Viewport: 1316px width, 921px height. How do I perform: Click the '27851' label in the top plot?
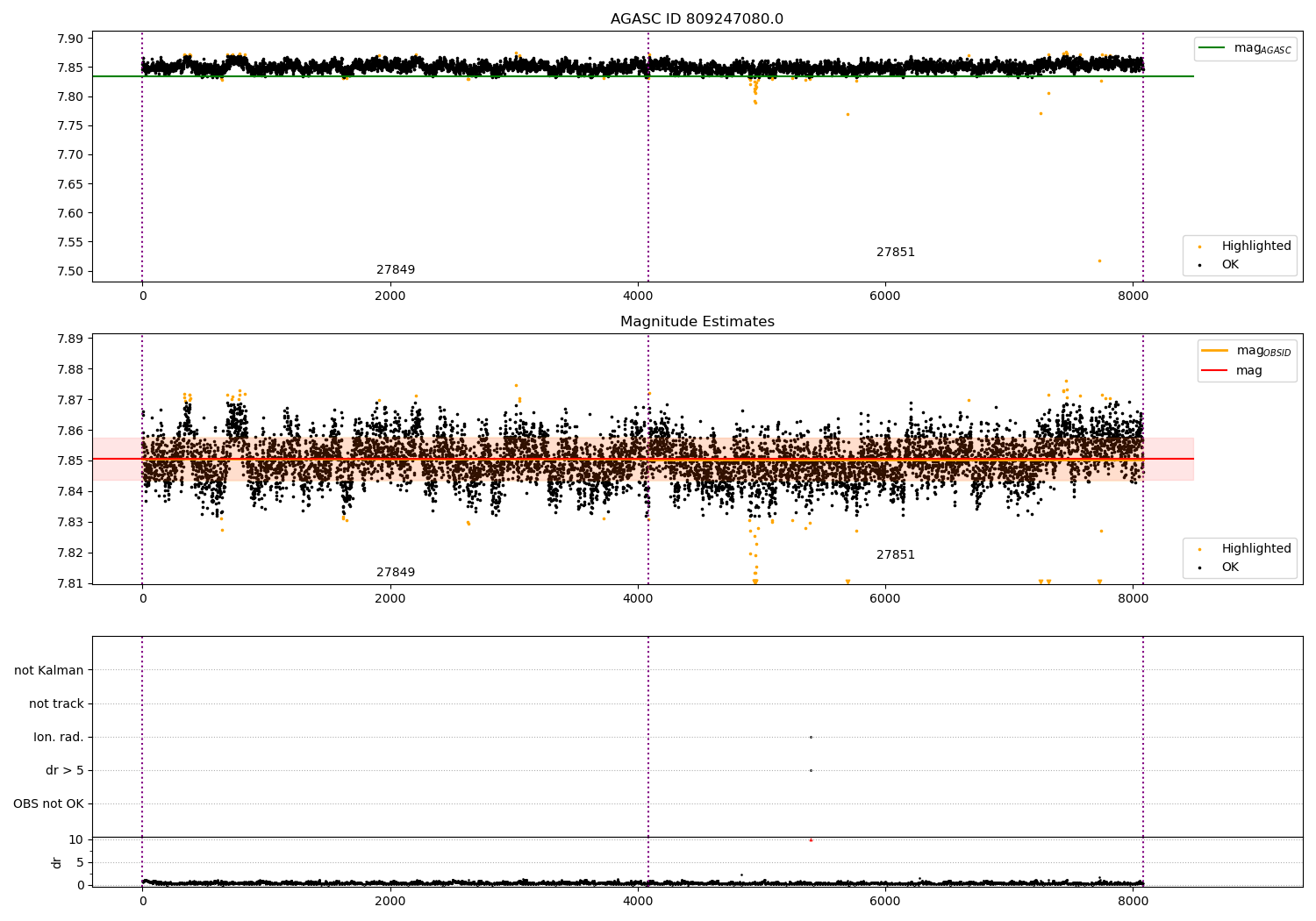[x=896, y=253]
